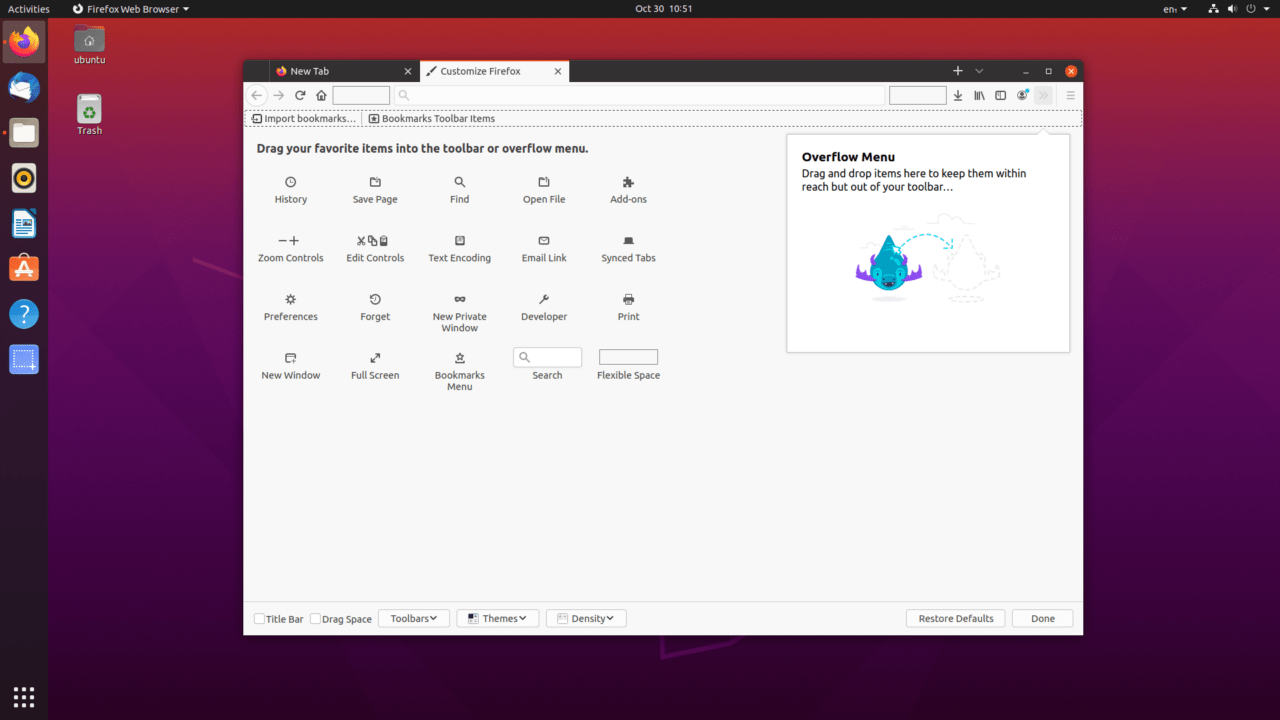
Task: Click the Bookmarks Menu item
Action: pyautogui.click(x=459, y=372)
